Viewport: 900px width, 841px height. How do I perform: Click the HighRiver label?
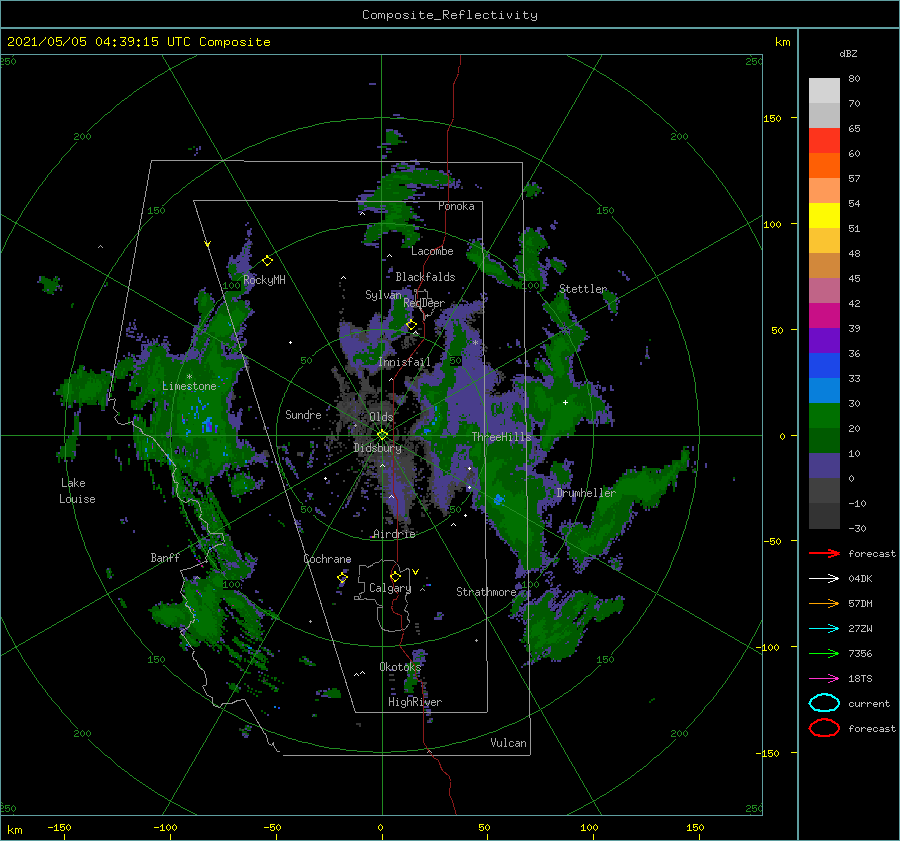(x=415, y=702)
